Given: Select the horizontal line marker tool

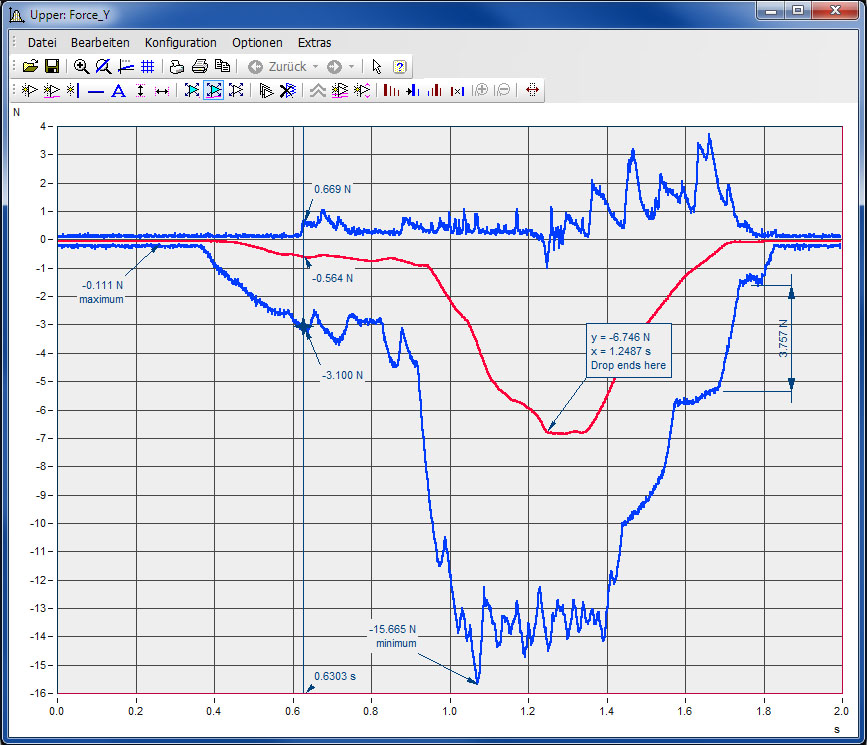Looking at the screenshot, I should (x=96, y=91).
